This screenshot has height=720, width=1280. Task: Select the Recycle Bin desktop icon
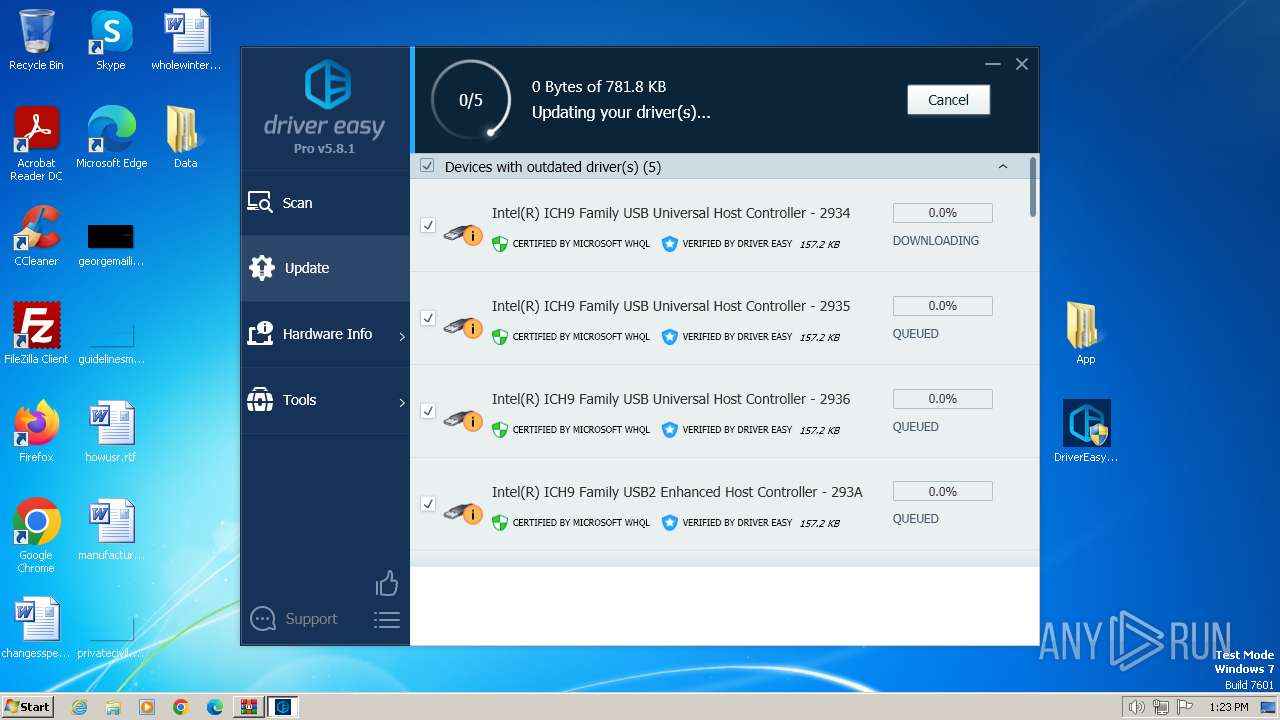tap(36, 40)
